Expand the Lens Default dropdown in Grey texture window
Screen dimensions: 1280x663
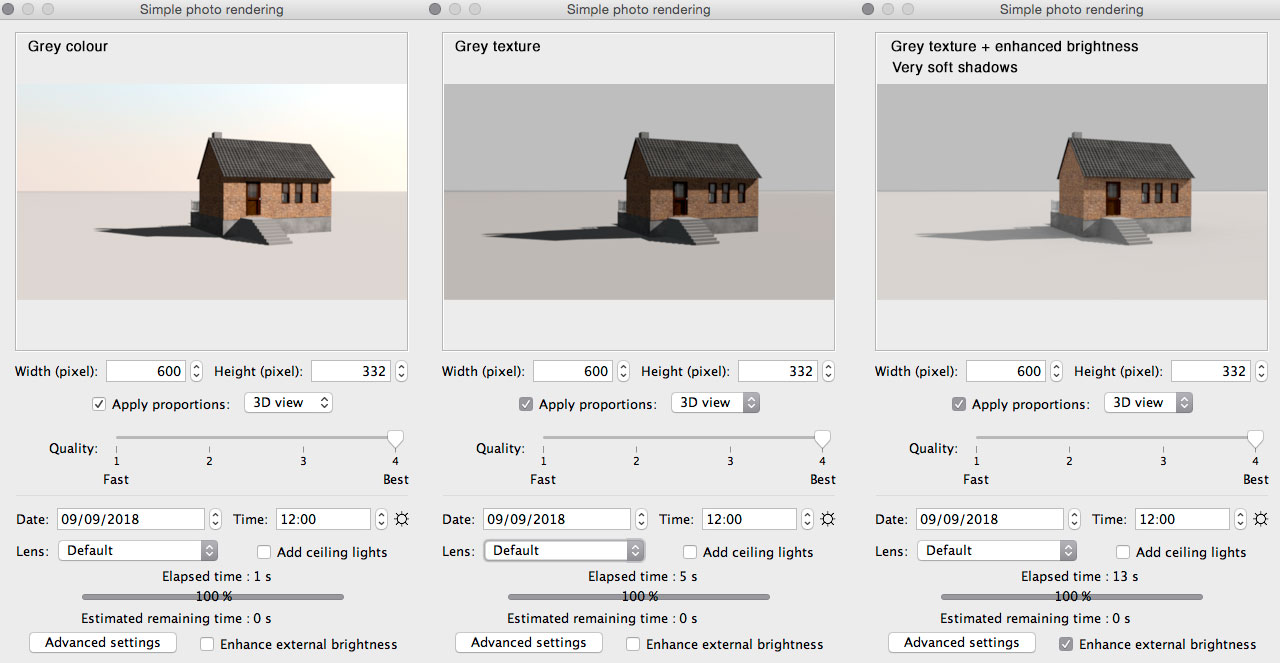(x=565, y=551)
